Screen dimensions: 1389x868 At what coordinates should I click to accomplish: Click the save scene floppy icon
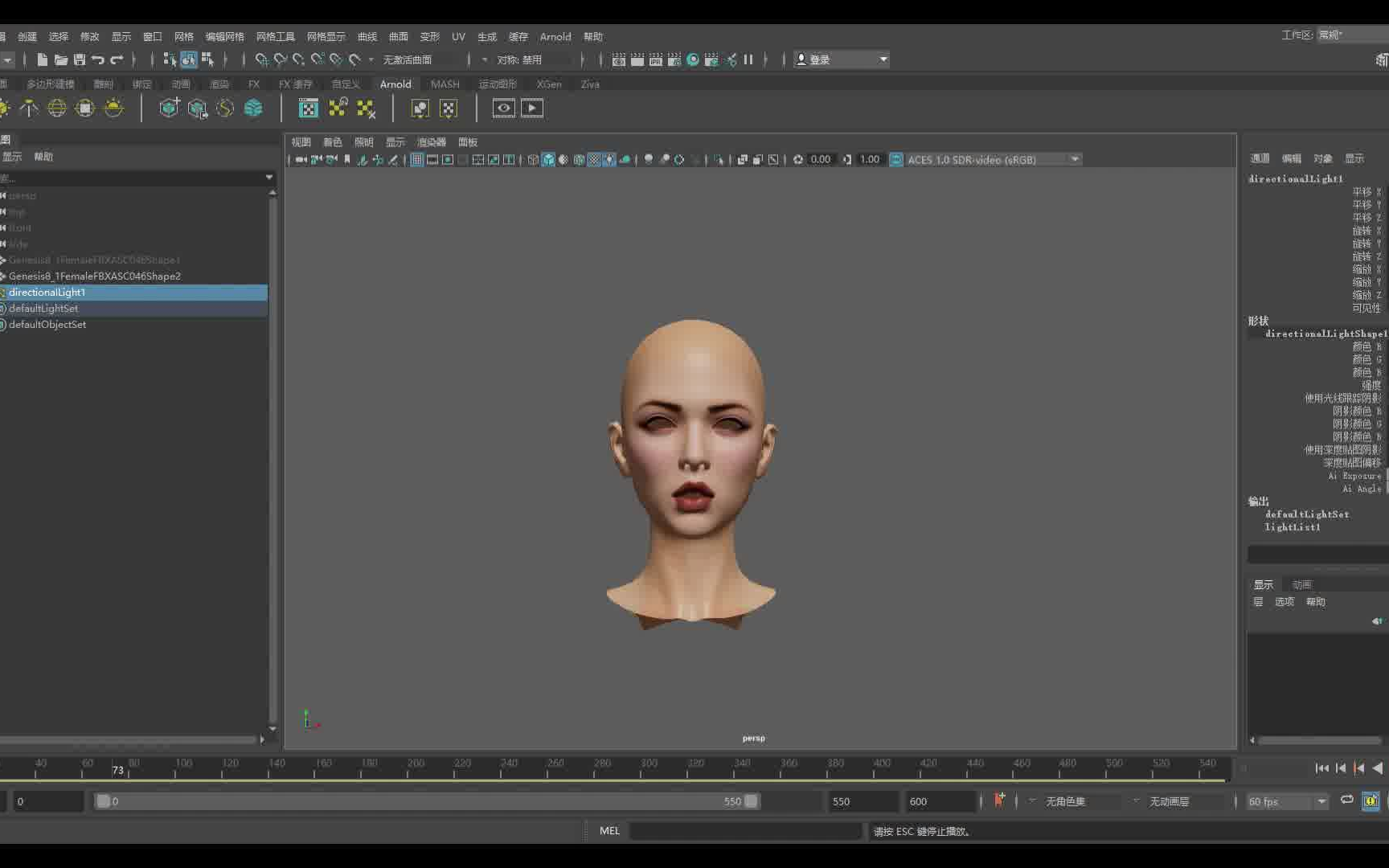80,59
